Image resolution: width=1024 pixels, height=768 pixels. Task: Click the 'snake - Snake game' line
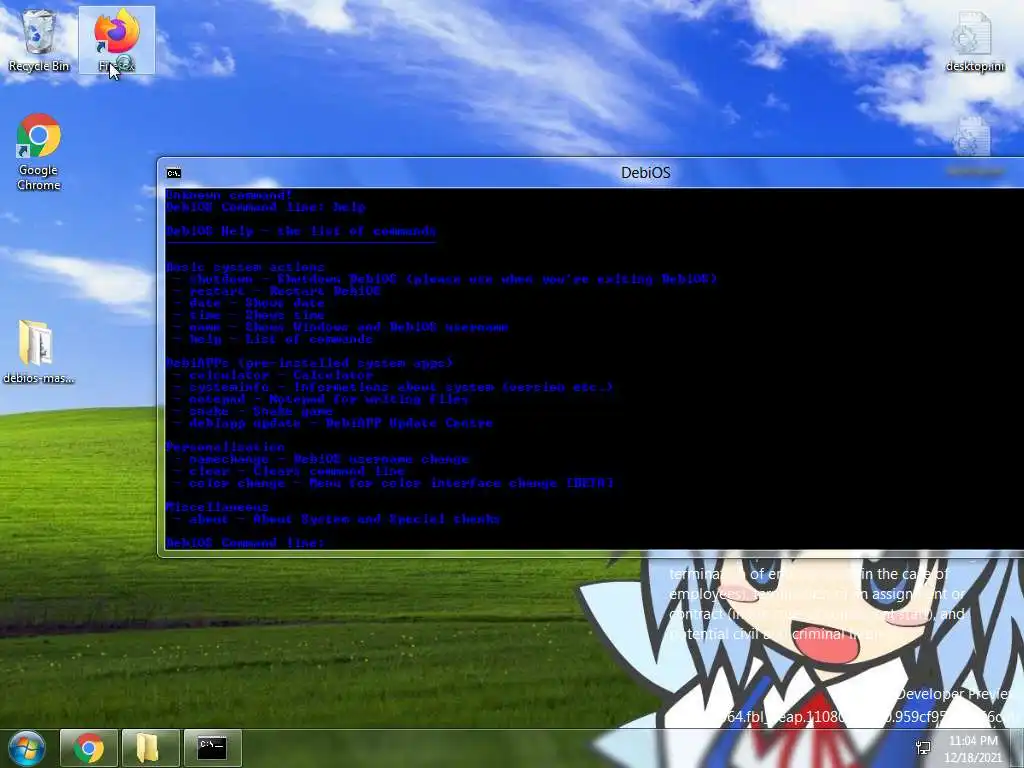click(253, 411)
